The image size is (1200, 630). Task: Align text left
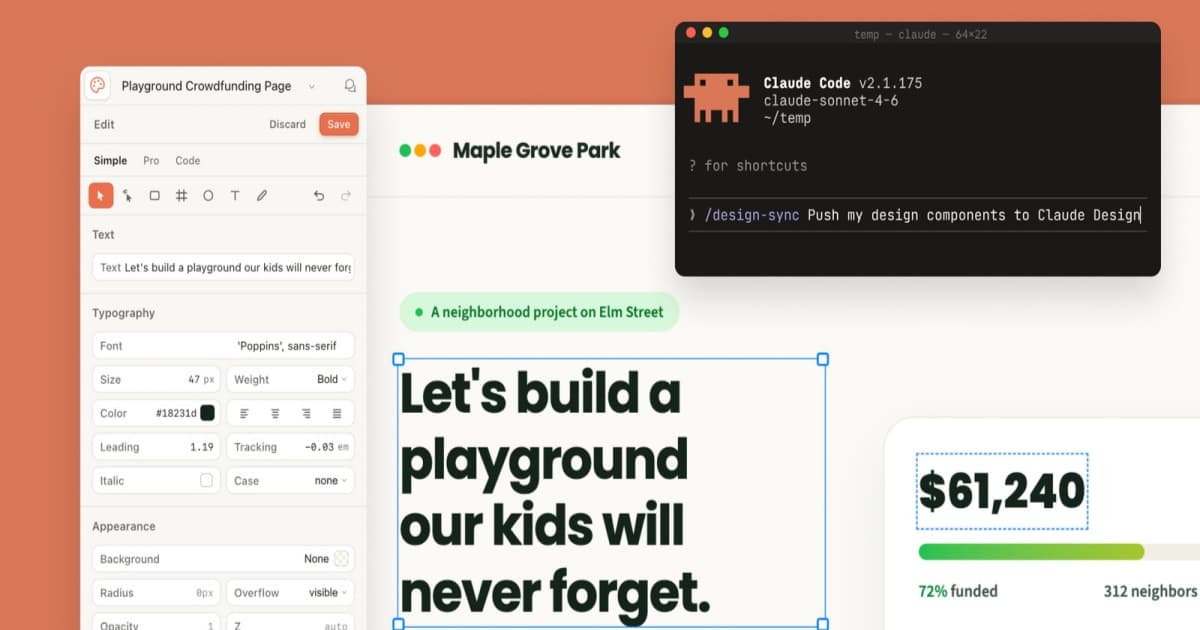pyautogui.click(x=244, y=413)
